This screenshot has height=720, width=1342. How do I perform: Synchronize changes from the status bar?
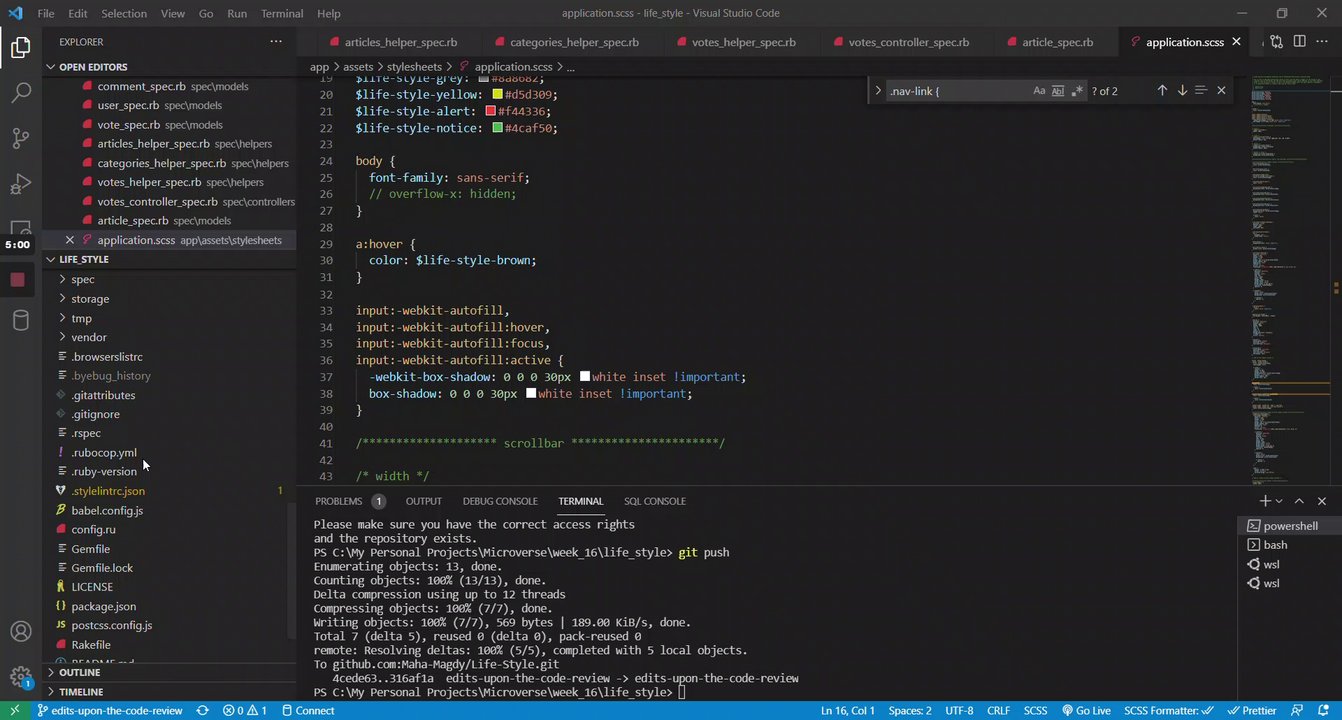[x=203, y=711]
